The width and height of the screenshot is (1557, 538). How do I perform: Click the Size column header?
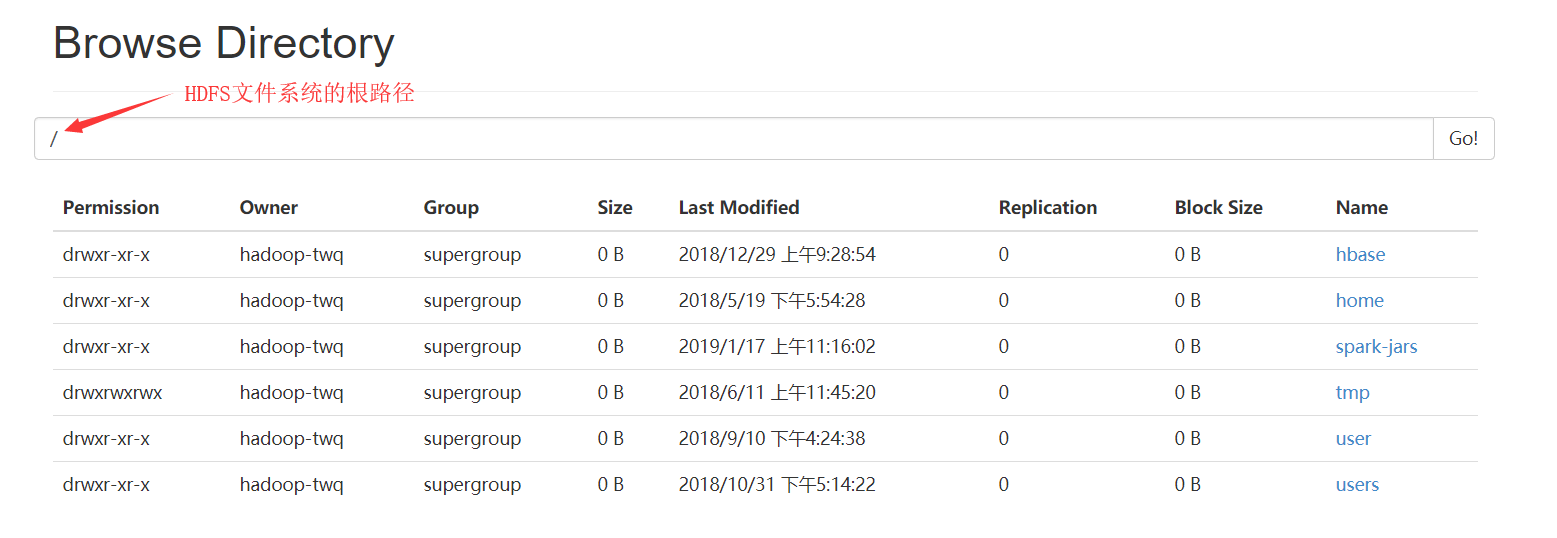tap(615, 207)
